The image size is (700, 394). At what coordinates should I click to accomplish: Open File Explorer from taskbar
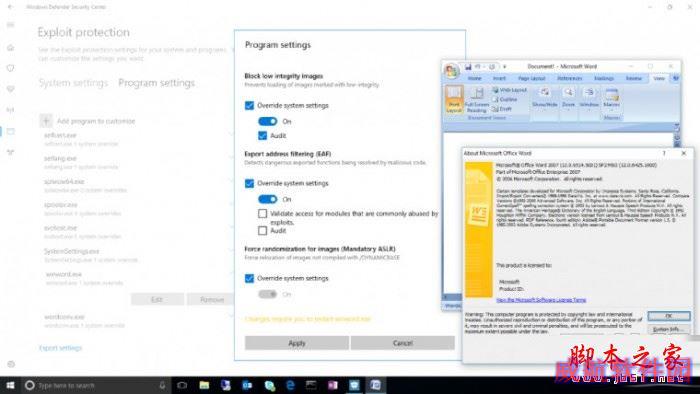click(204, 385)
